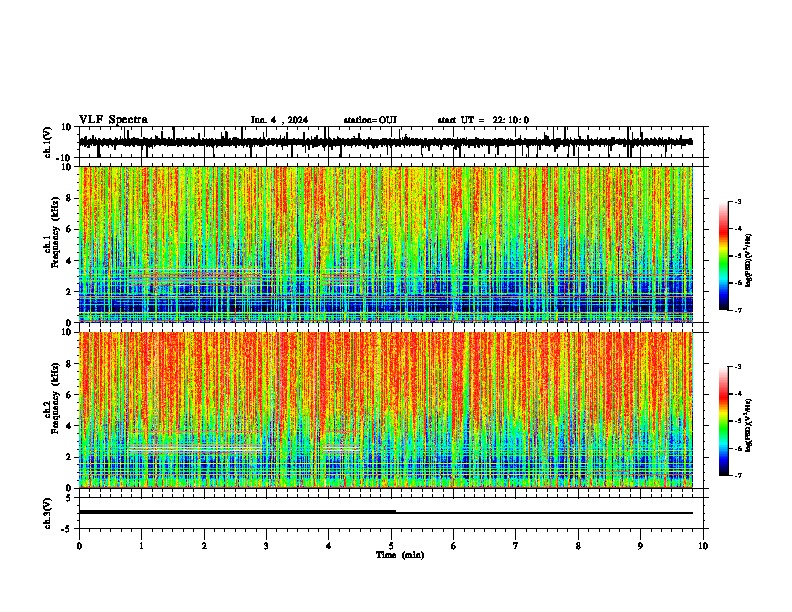Image resolution: width=792 pixels, height=612 pixels.
Task: Click inside the ch.1 spectrogram panel
Action: coord(386,244)
